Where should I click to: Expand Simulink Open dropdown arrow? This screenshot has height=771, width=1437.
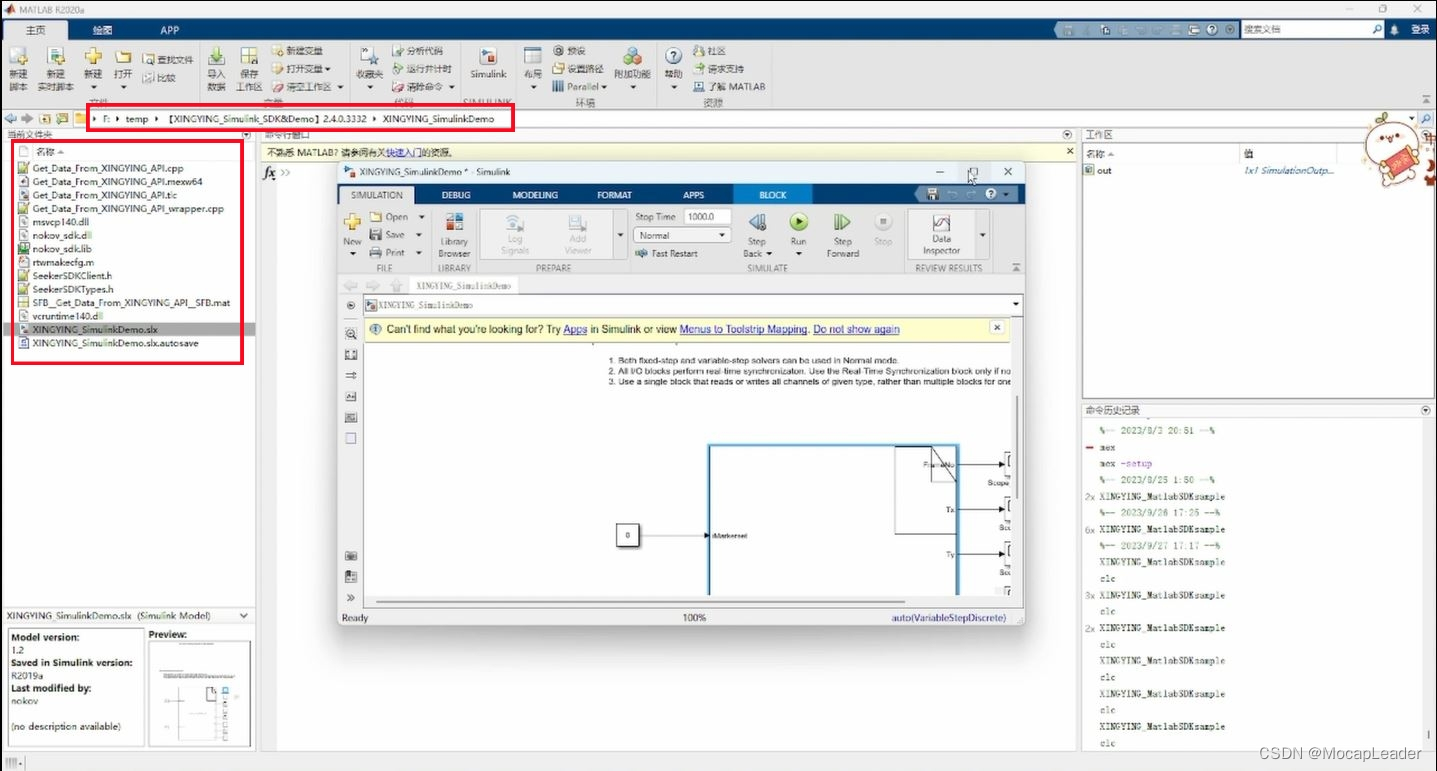click(421, 217)
